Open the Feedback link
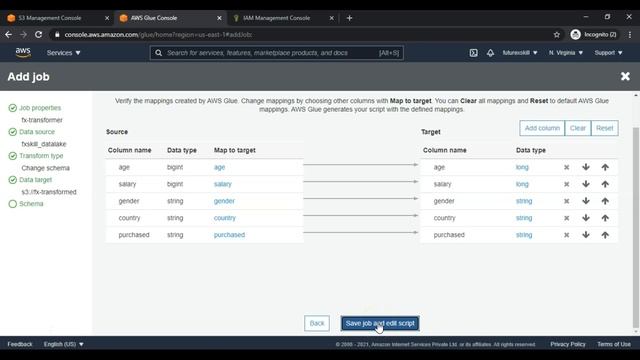This screenshot has height=360, width=640. click(x=20, y=344)
